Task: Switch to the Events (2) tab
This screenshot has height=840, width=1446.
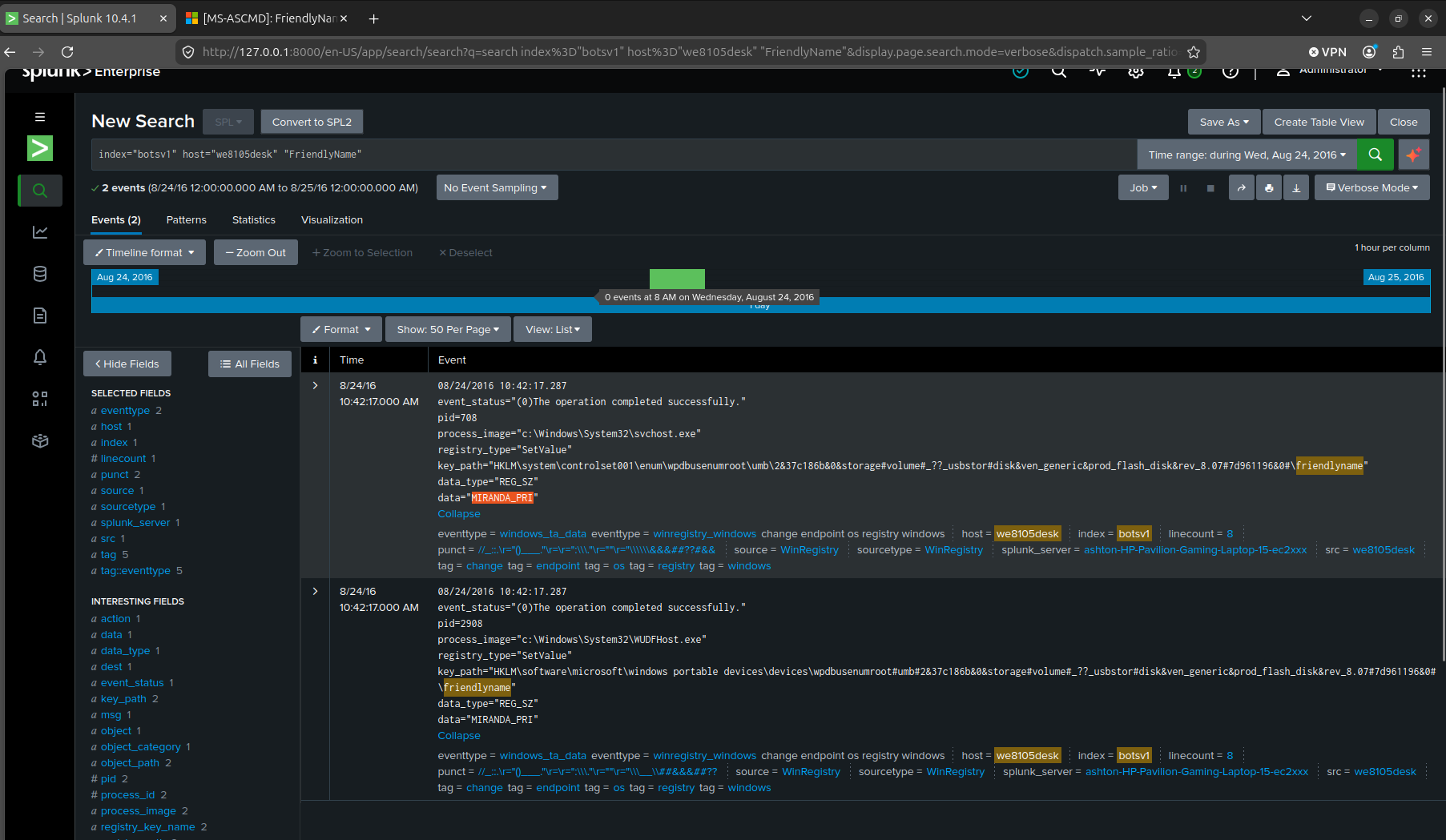Action: (116, 220)
